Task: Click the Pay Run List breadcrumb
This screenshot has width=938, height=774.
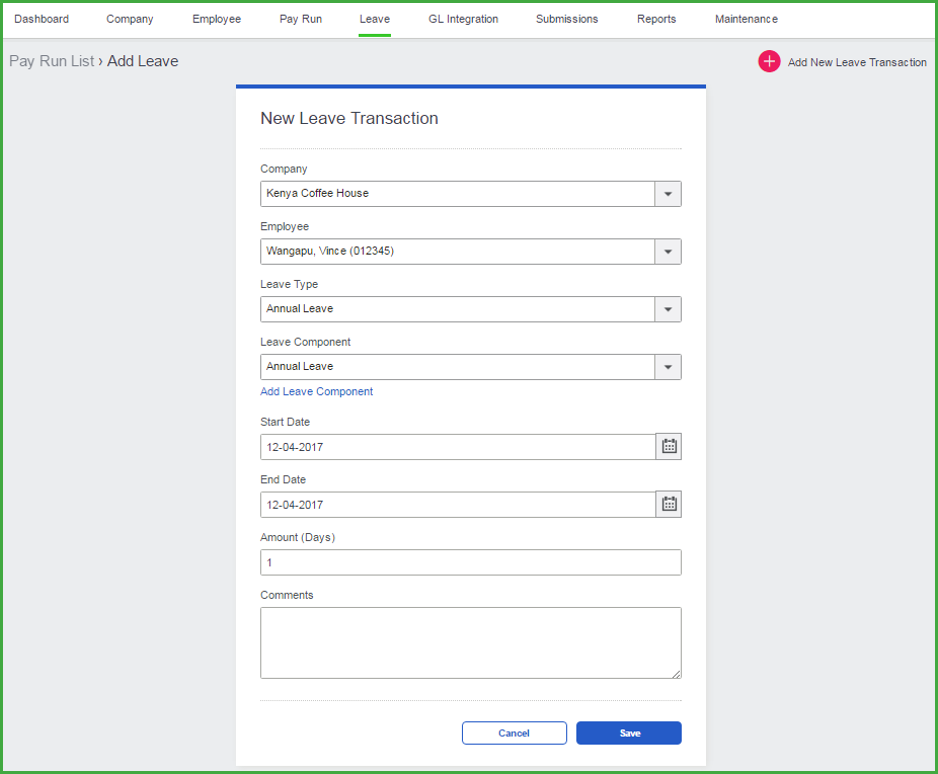Action: point(51,61)
